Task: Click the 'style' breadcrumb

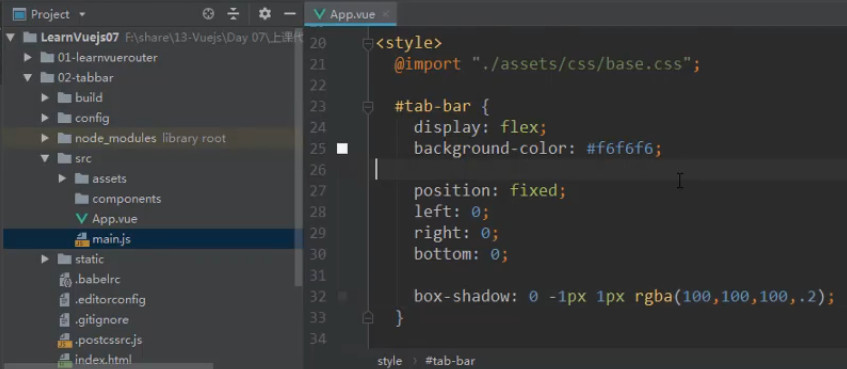Action: pos(389,361)
